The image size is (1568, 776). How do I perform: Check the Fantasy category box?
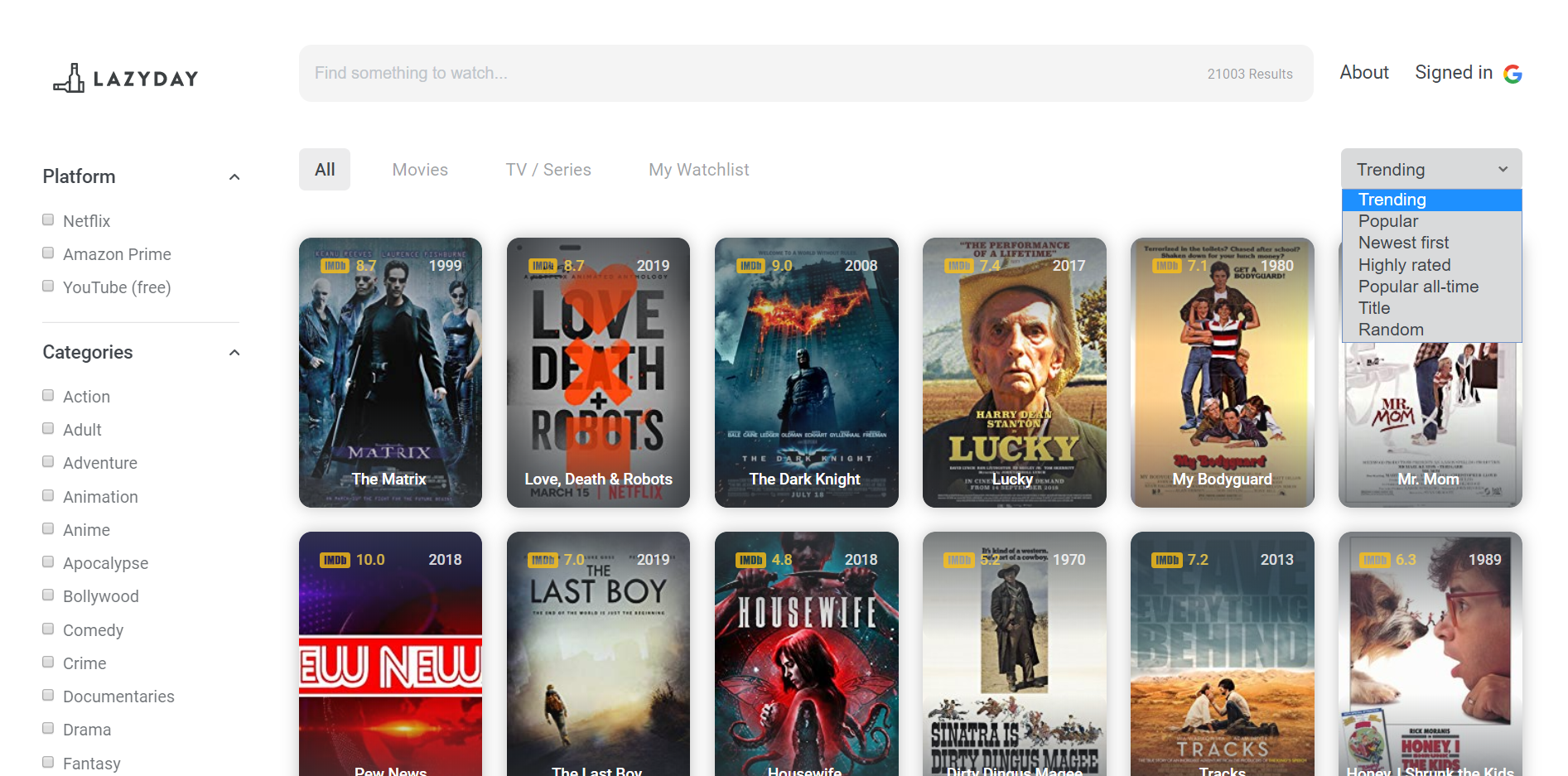(x=48, y=762)
